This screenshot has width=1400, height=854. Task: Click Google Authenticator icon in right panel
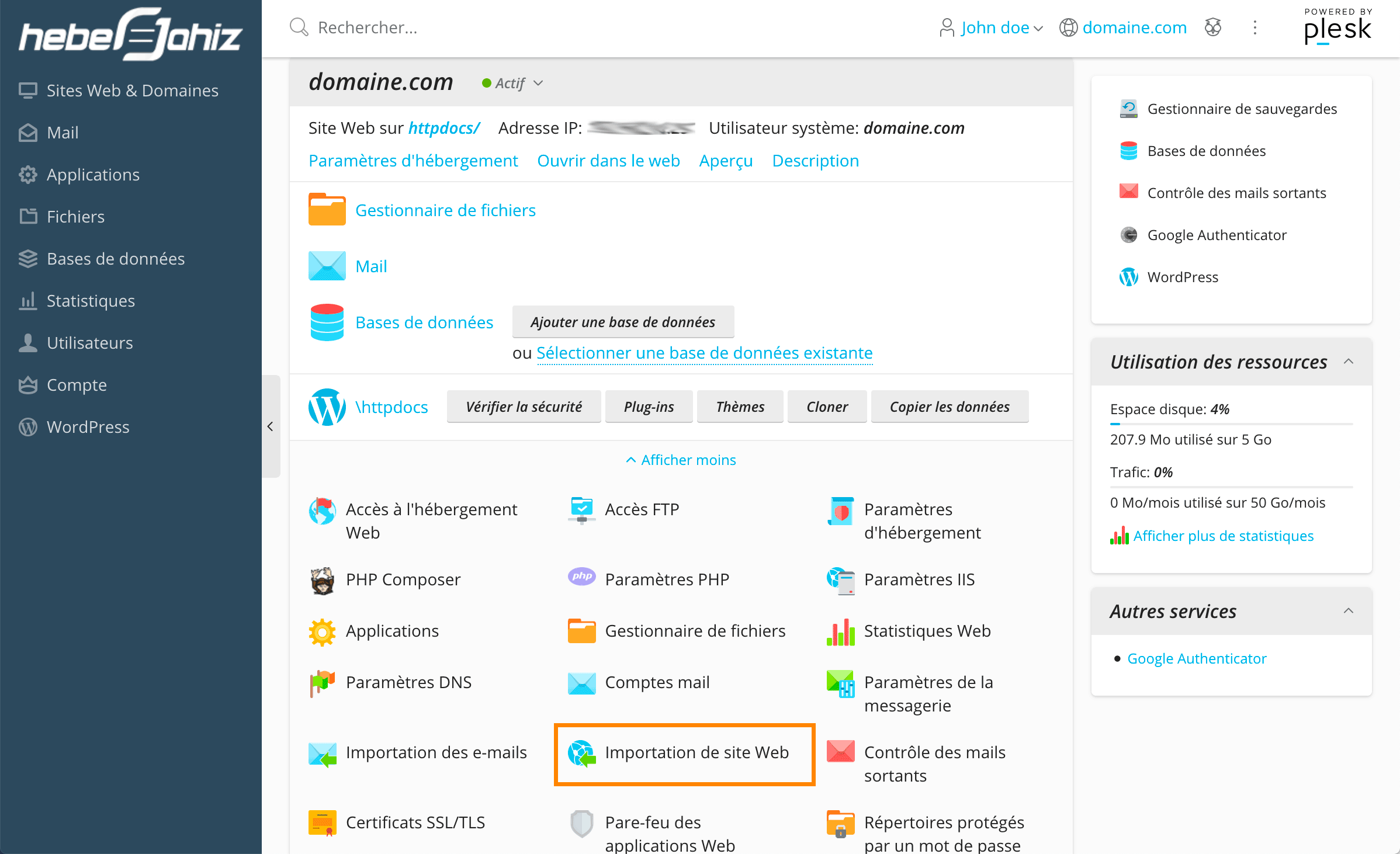[x=1128, y=235]
